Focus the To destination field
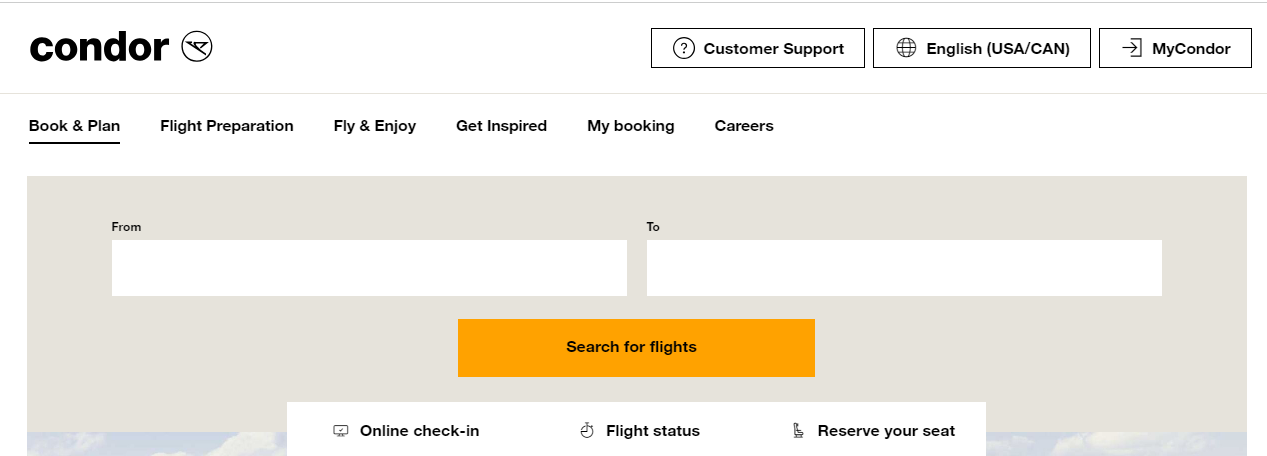 point(904,268)
